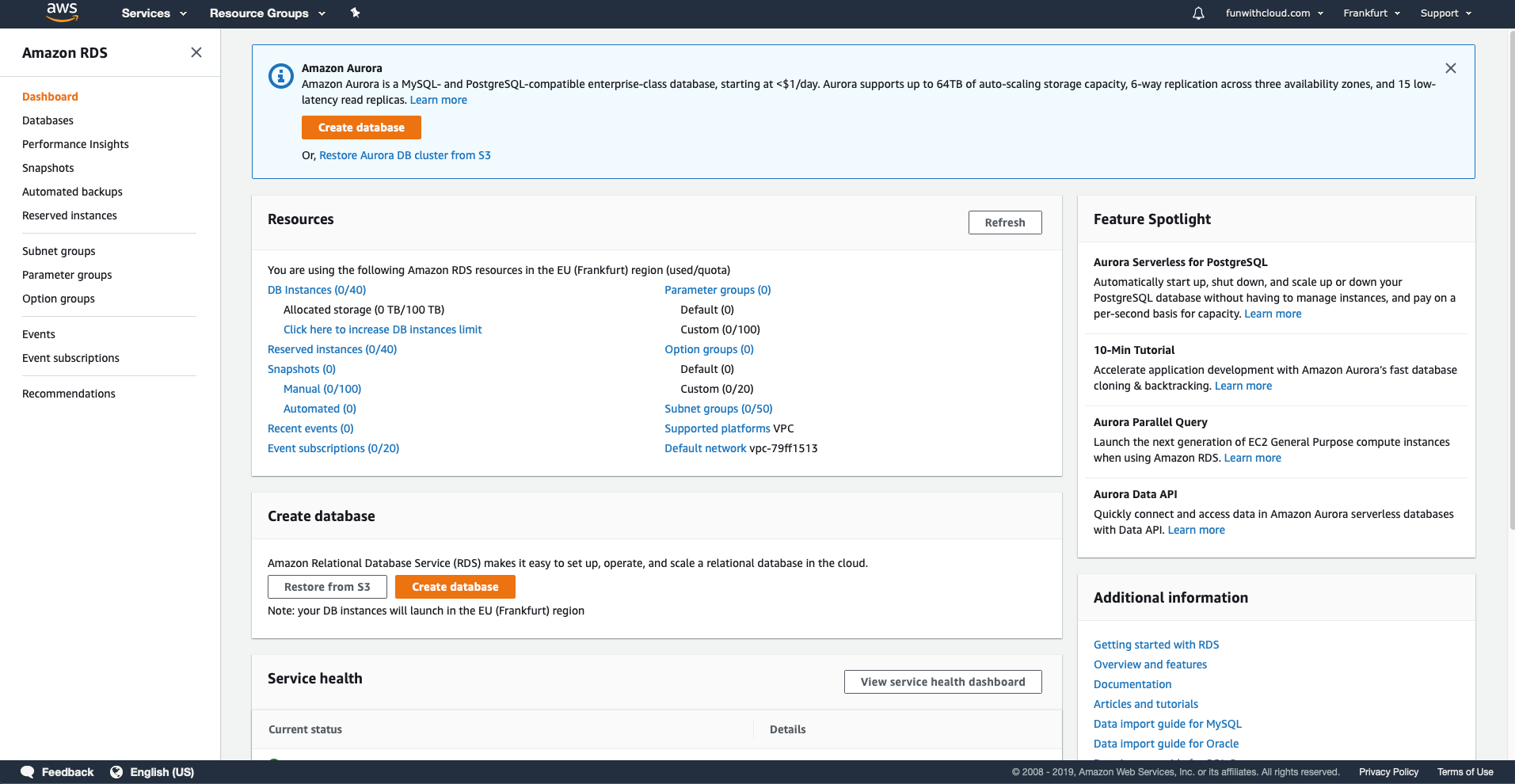Viewport: 1515px width, 784px height.
Task: Click the Restore from S3 button
Action: 327,587
